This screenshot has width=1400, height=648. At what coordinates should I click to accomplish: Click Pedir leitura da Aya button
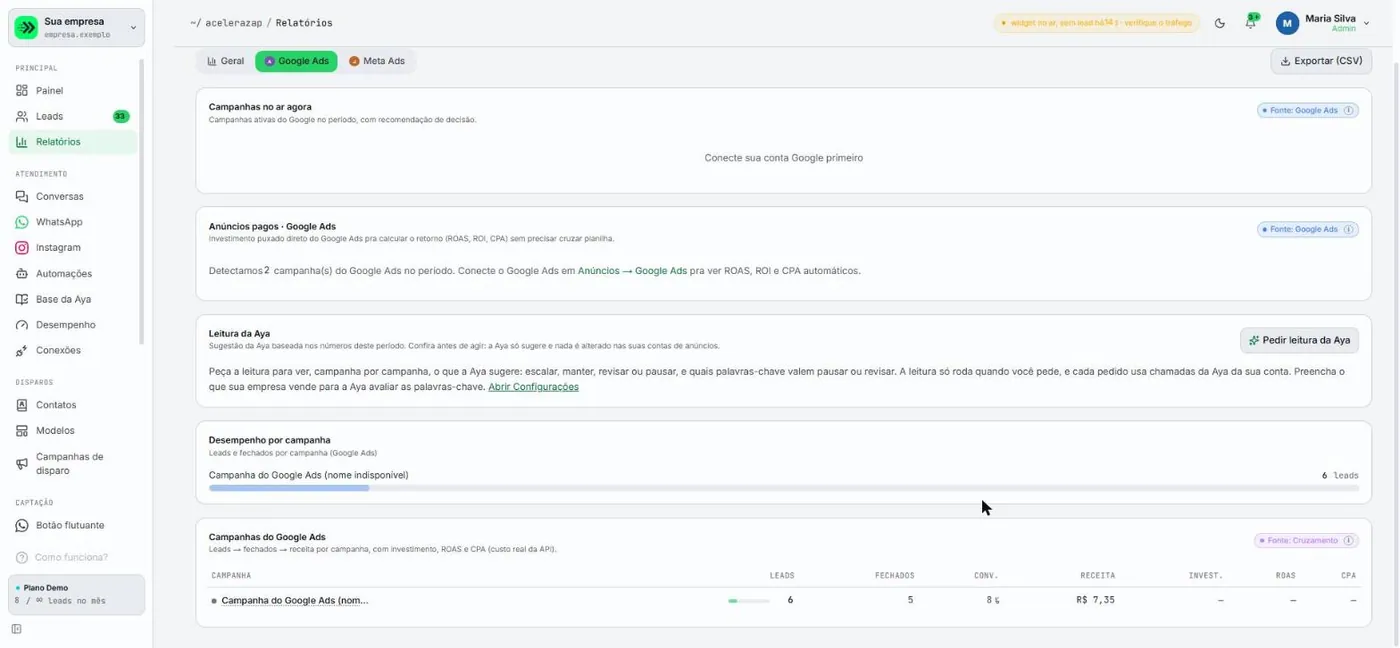click(1299, 341)
